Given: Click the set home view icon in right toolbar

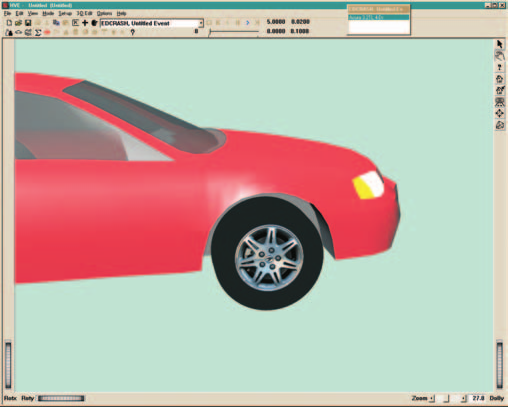Looking at the screenshot, I should coord(499,90).
